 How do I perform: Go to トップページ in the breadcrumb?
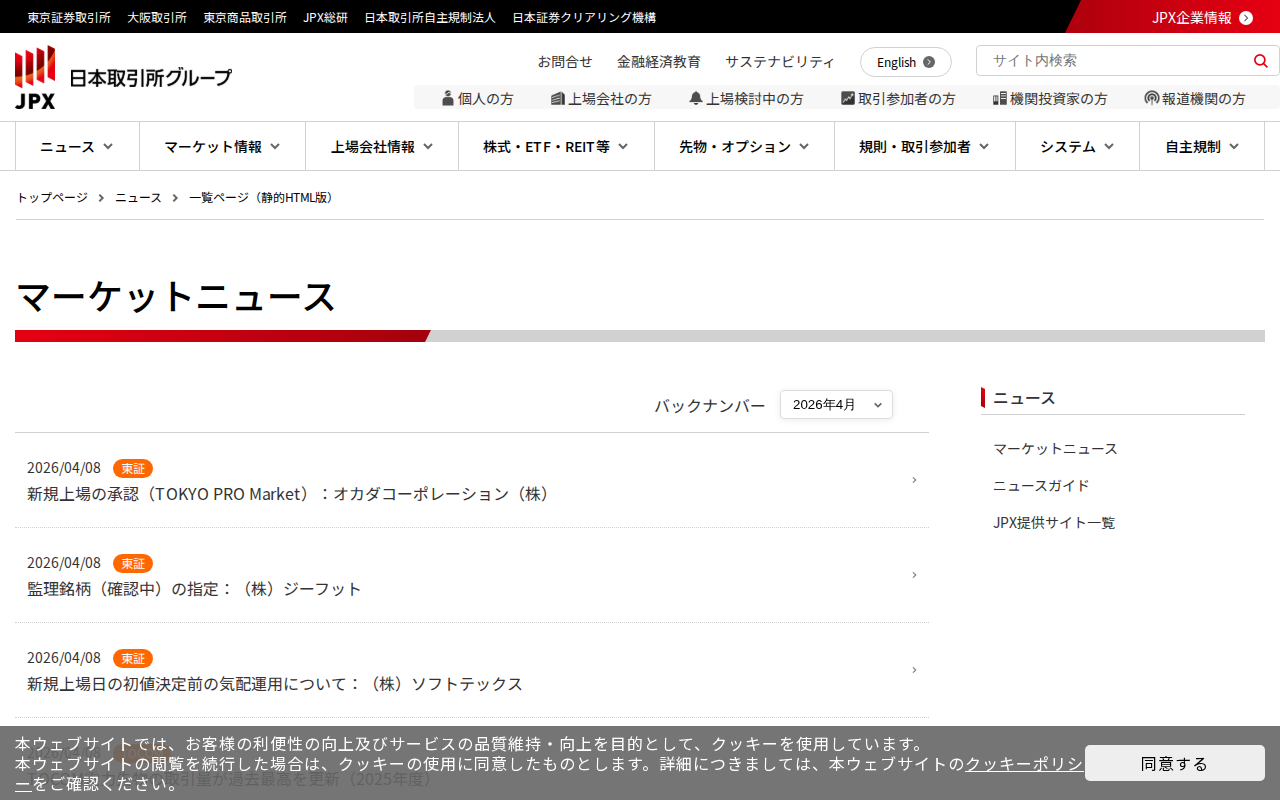click(52, 197)
